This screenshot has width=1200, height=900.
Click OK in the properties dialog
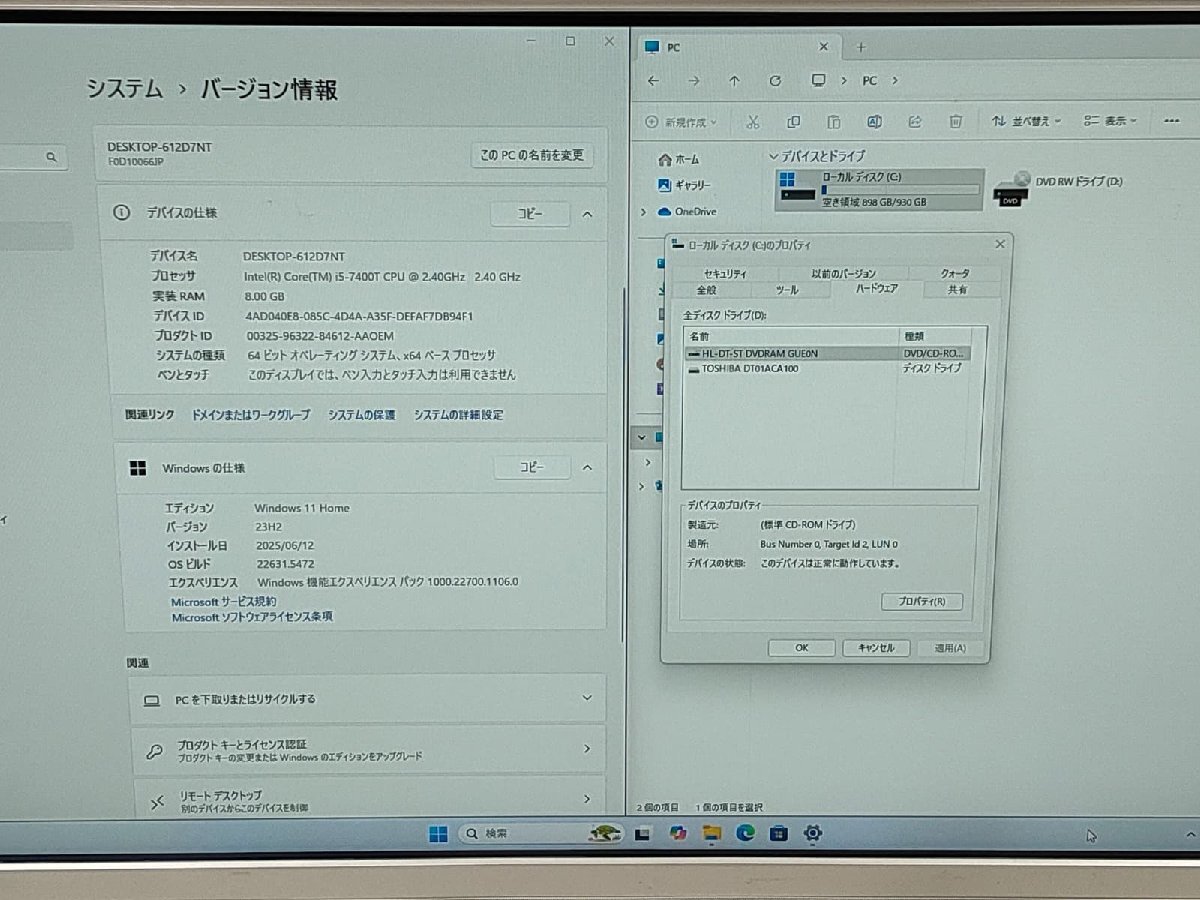(x=801, y=648)
